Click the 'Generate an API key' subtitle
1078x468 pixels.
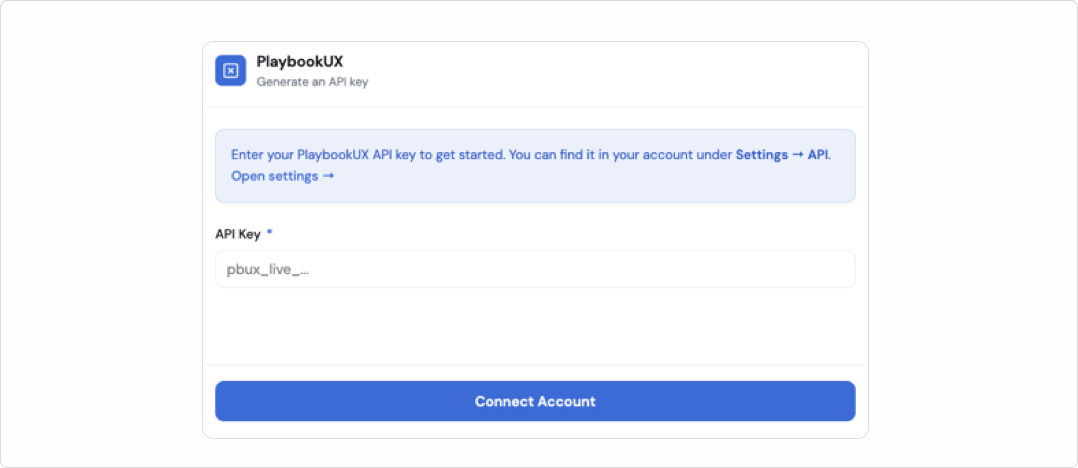312,82
